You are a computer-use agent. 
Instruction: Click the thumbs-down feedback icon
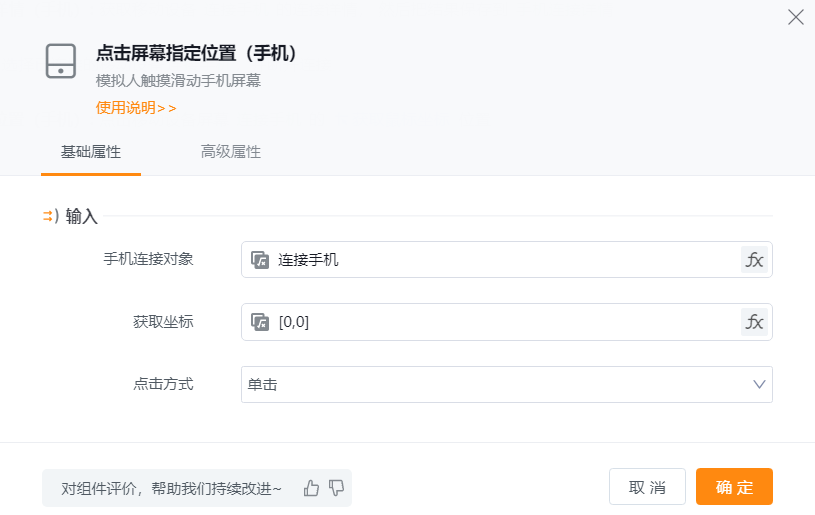(x=336, y=488)
